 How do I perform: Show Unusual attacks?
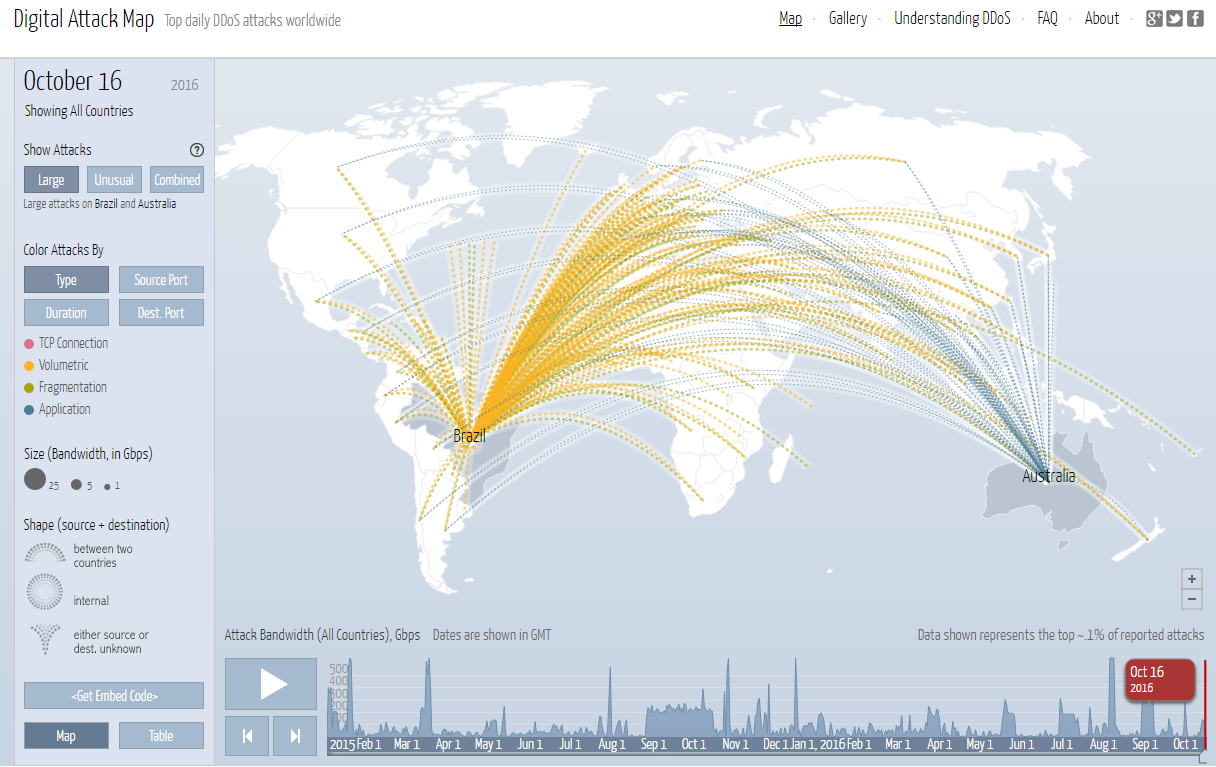coord(114,180)
